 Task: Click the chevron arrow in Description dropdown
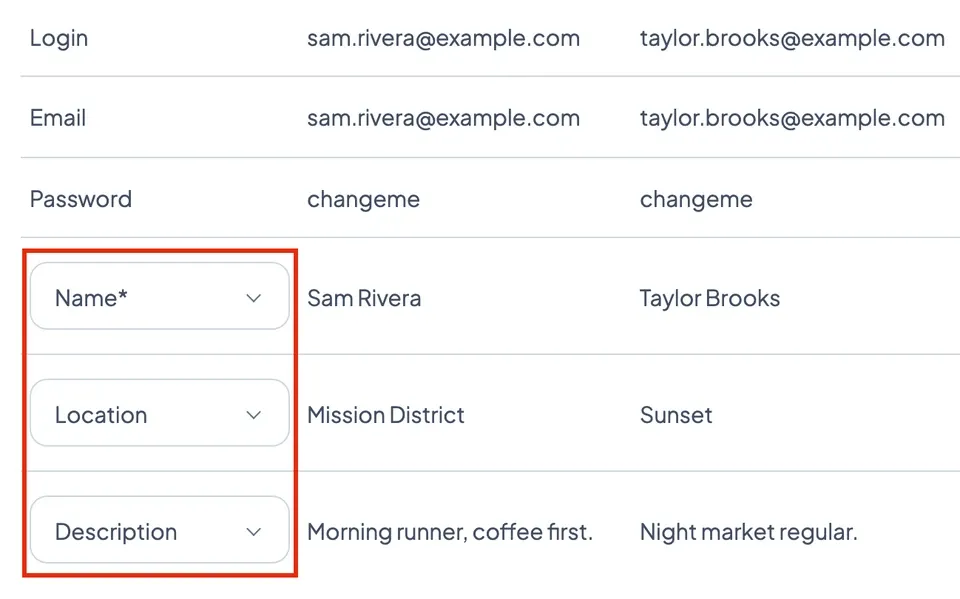253,532
